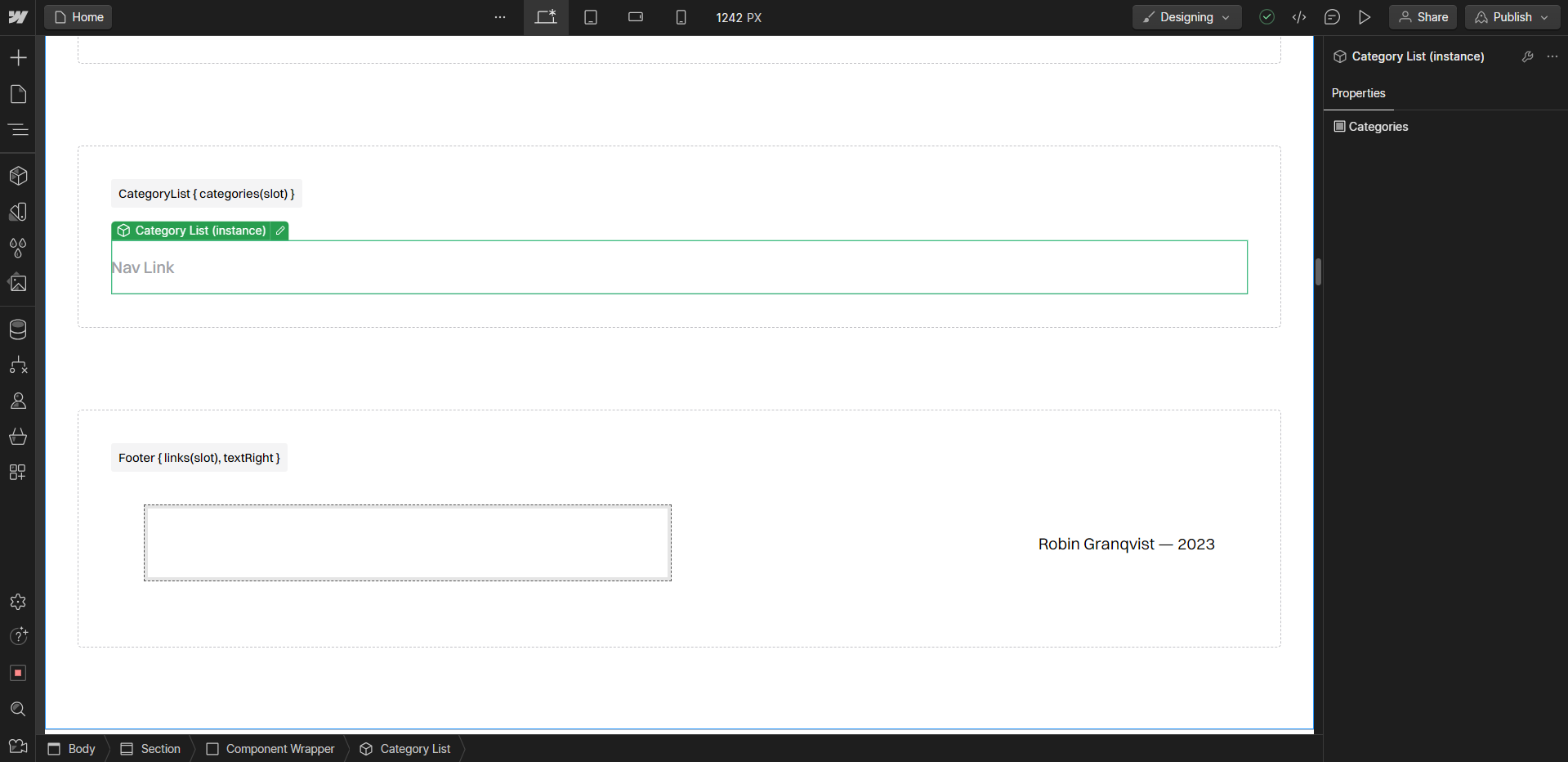Open the Components panel
The image size is (1568, 762).
click(18, 176)
